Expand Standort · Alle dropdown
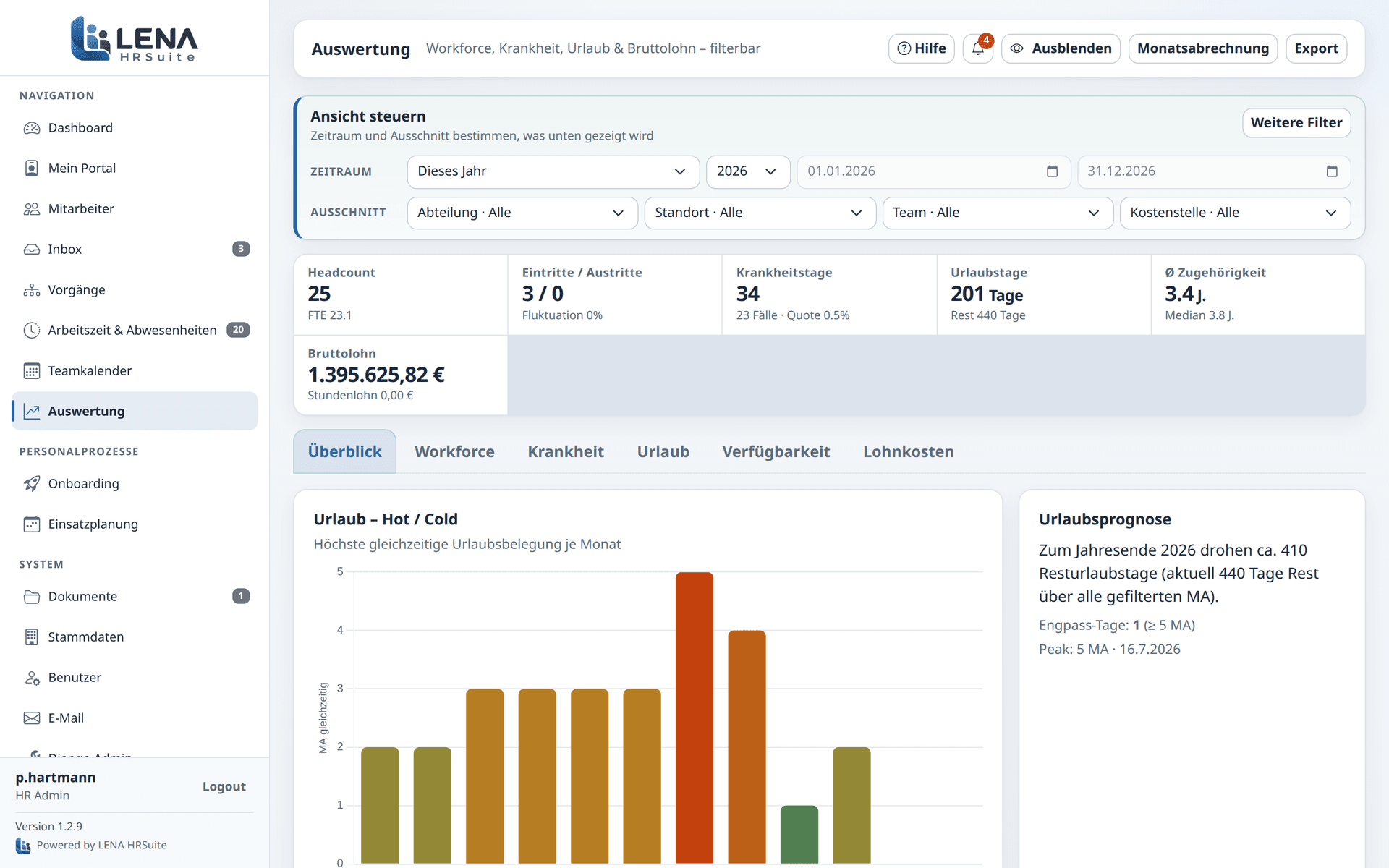The image size is (1389, 868). tap(760, 213)
